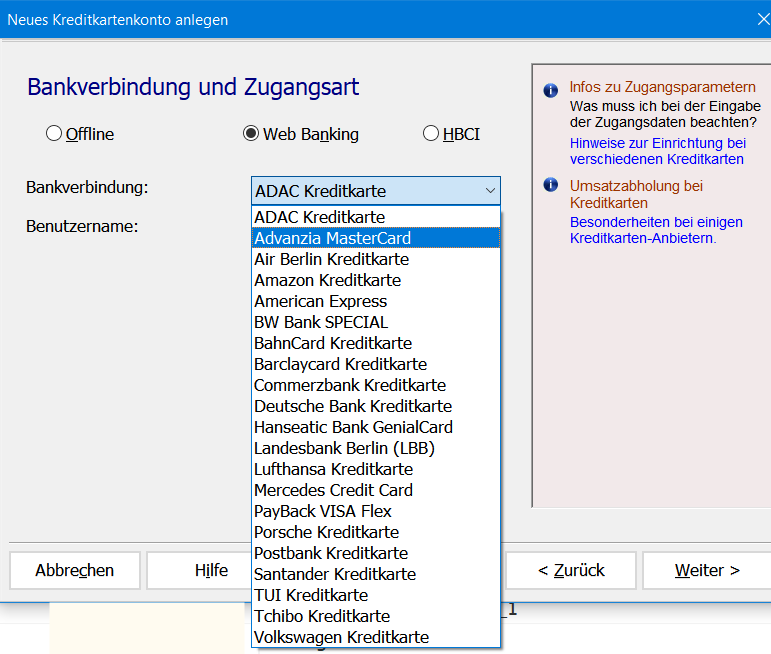Image resolution: width=771 pixels, height=654 pixels.
Task: Select Amazon Kreditkarte from the list
Action: pyautogui.click(x=327, y=280)
